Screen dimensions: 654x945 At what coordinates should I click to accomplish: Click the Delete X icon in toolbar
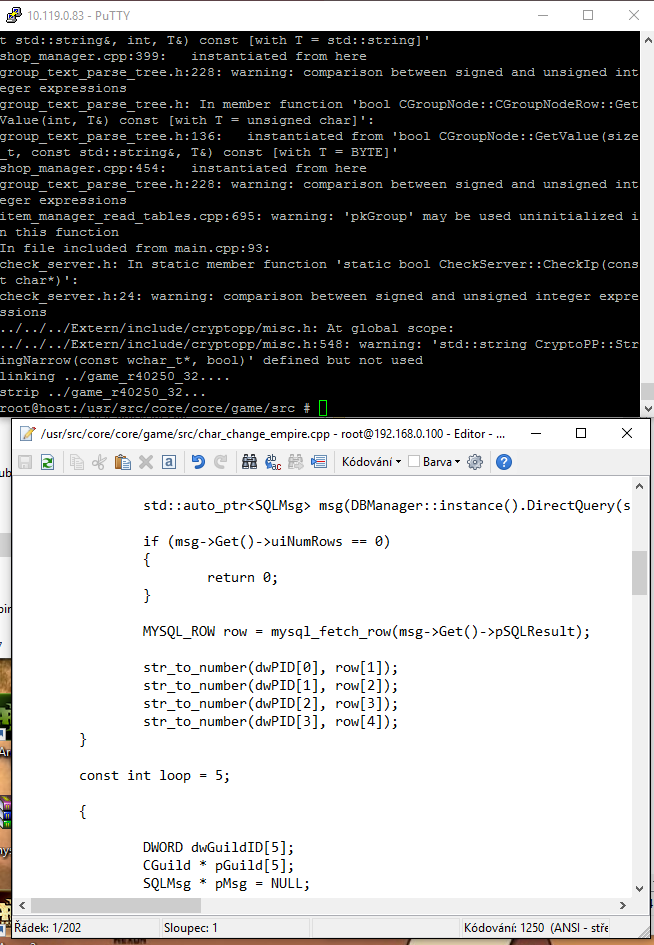(x=146, y=462)
